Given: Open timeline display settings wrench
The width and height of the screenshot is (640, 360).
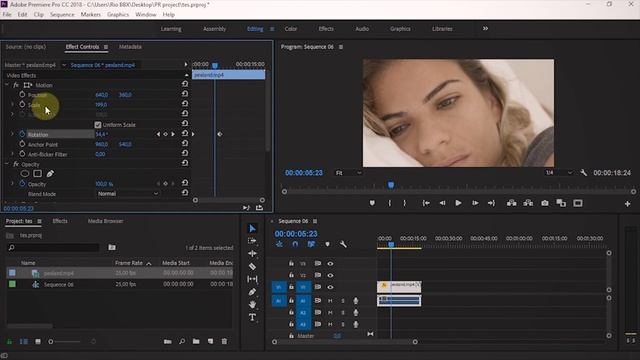Looking at the screenshot, I should [x=343, y=244].
